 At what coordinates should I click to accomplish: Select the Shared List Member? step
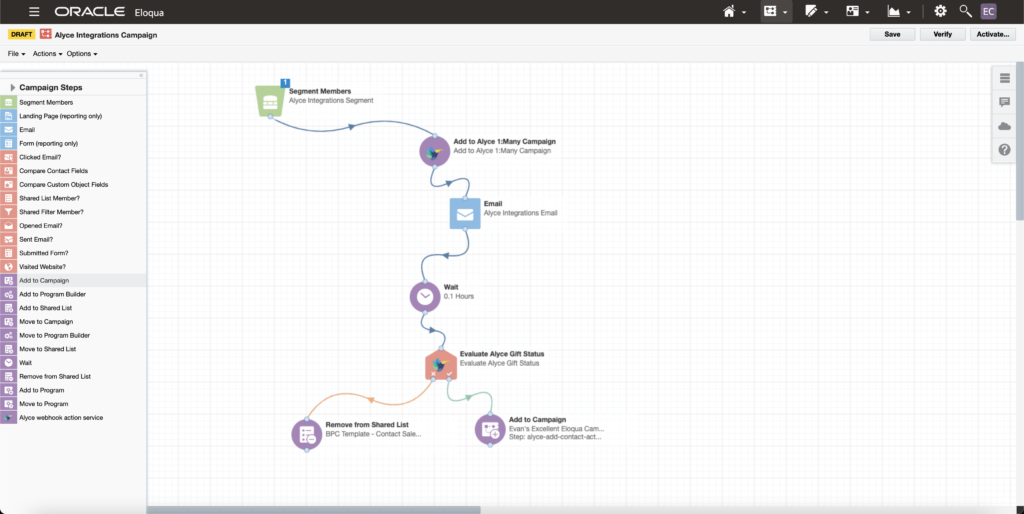pos(73,199)
